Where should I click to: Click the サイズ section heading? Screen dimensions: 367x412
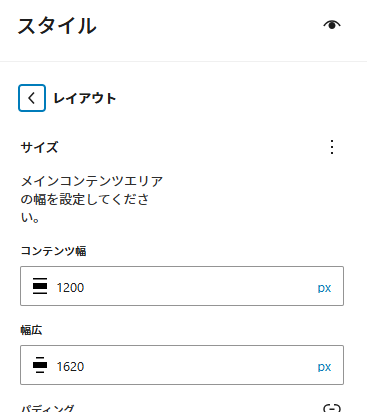[39, 147]
